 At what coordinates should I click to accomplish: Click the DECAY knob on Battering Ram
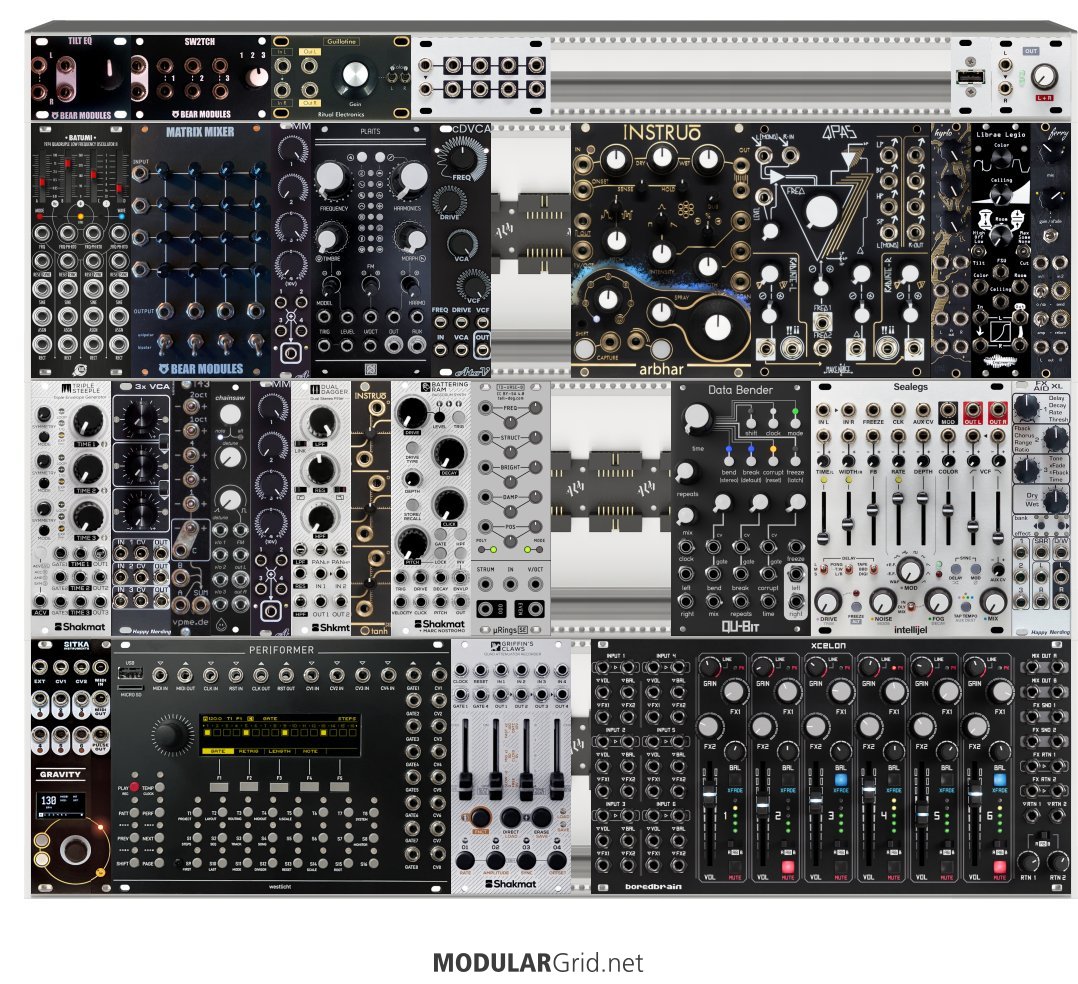click(x=448, y=455)
